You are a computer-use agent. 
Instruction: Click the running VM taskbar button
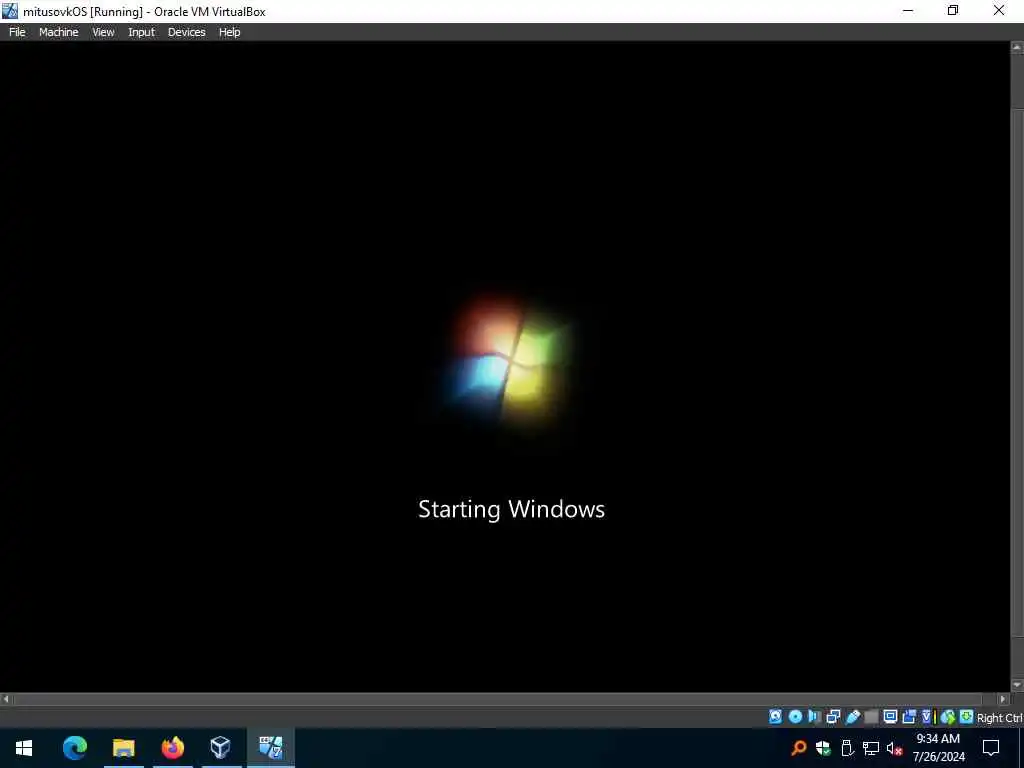[x=270, y=748]
